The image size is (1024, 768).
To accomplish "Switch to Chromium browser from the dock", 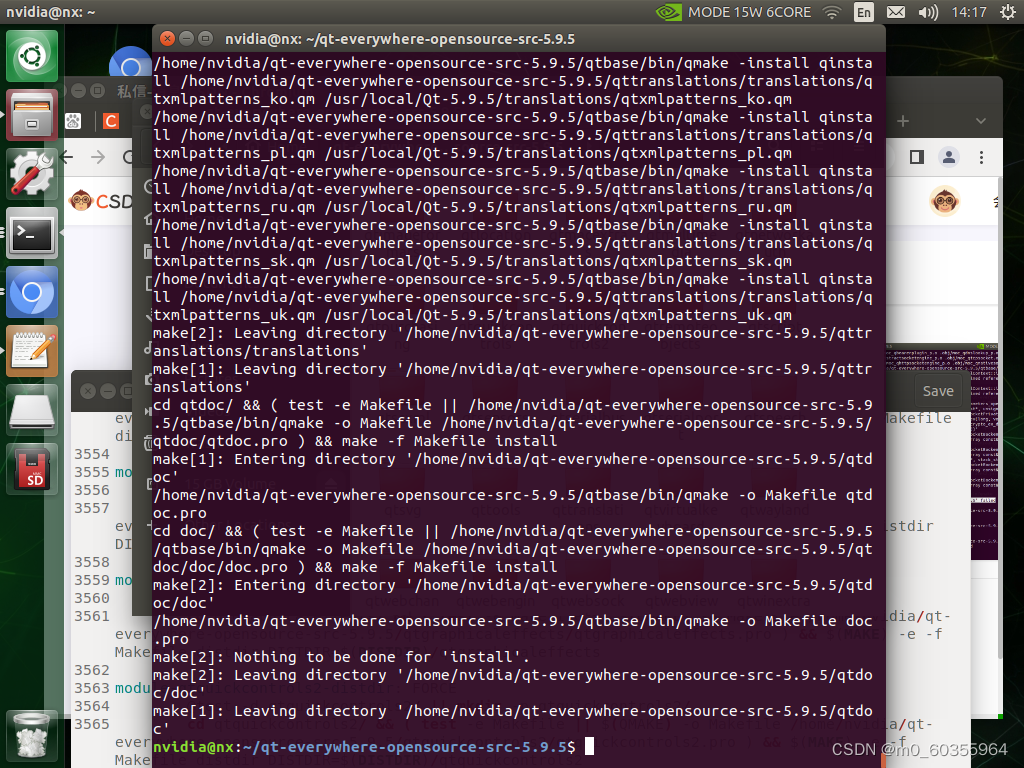I will [31, 292].
